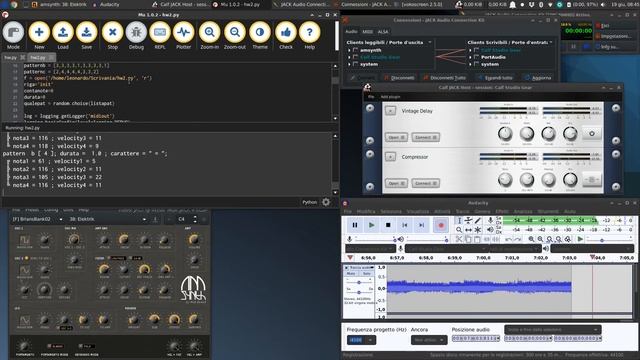Skip to start in Audacity transport
The image size is (640, 360).
[x=404, y=225]
